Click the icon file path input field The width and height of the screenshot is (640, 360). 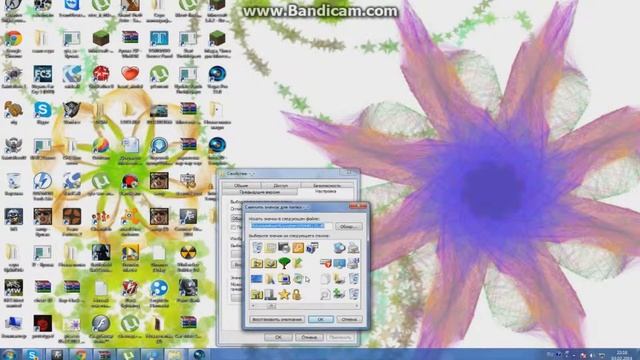tap(291, 226)
